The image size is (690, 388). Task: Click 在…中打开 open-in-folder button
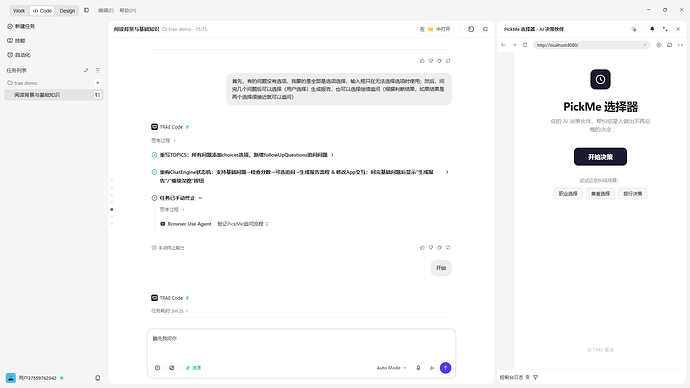tap(435, 29)
